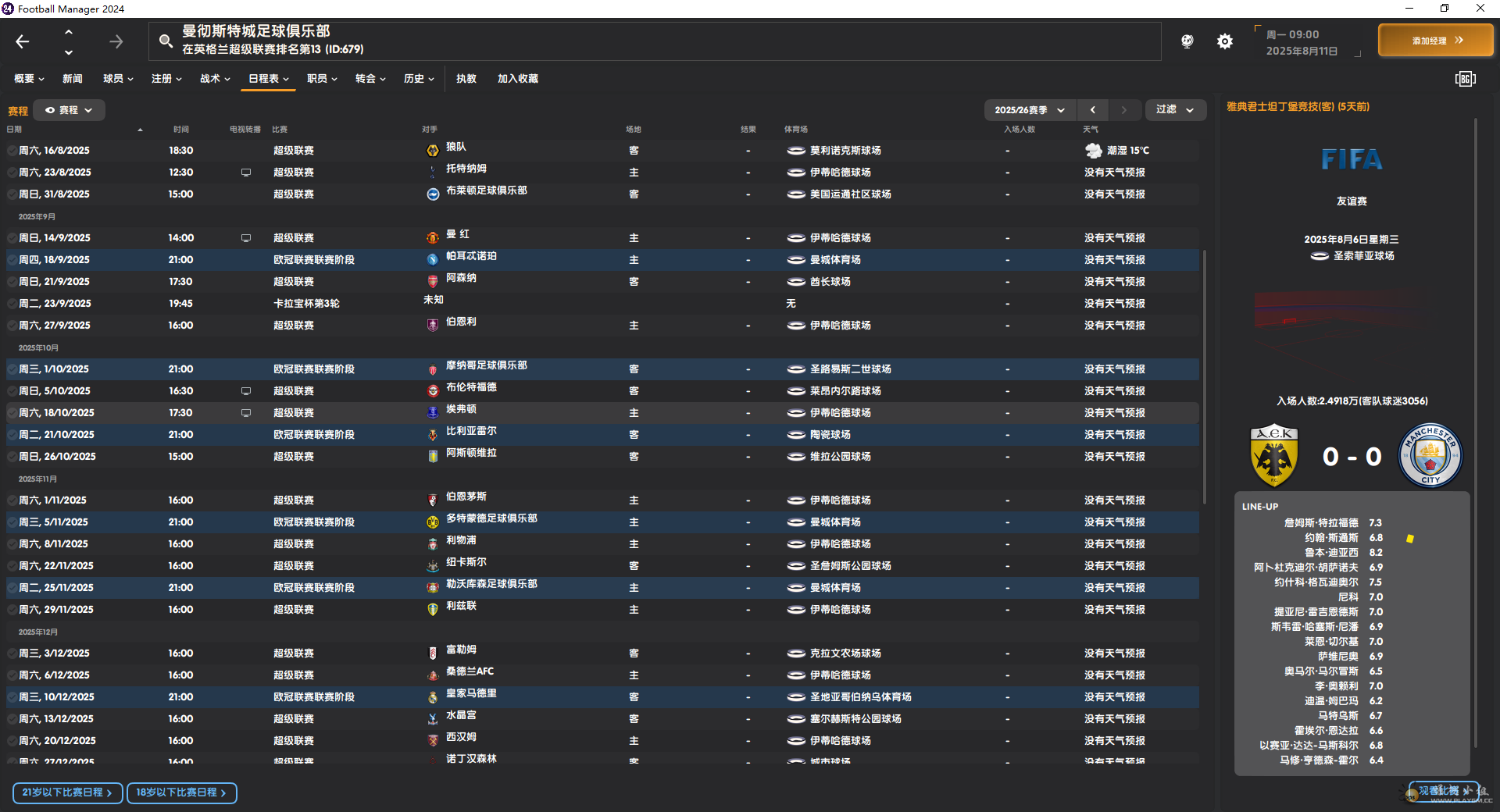Select the 加入收藏 menu item
The height and width of the screenshot is (812, 1500).
(x=518, y=79)
